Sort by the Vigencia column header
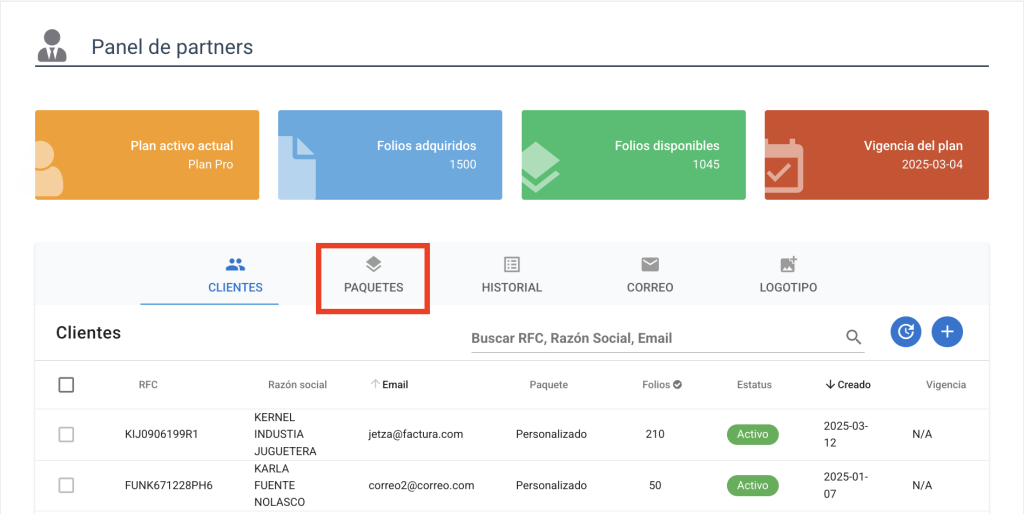 coord(946,385)
